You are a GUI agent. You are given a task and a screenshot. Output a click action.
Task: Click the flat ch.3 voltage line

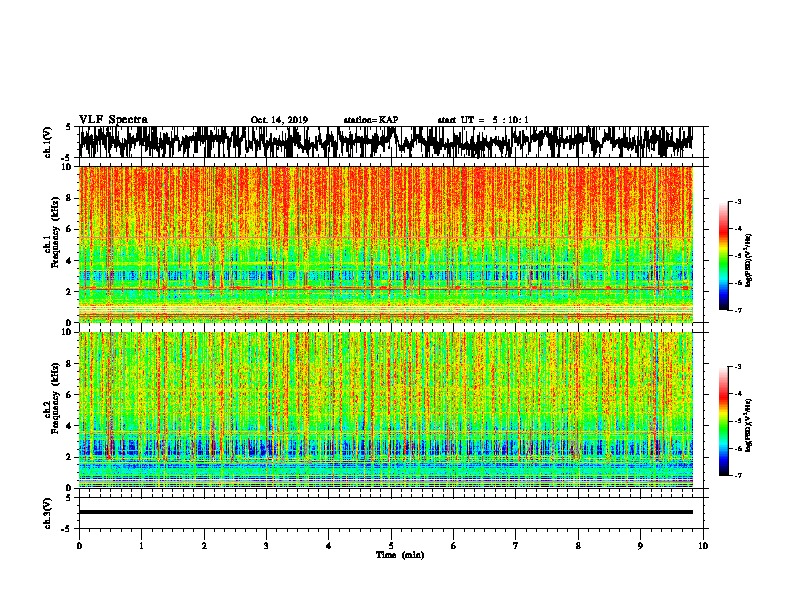[385, 512]
